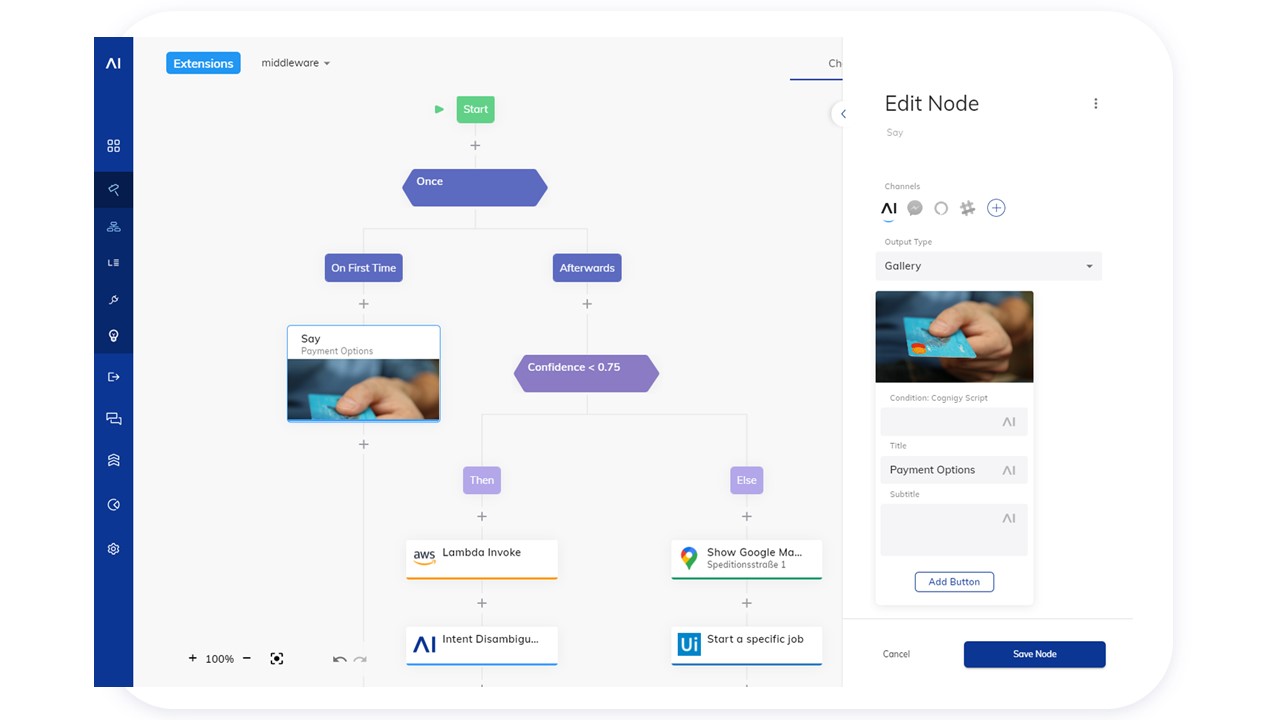The width and height of the screenshot is (1280, 720).
Task: Open the middleware dropdown
Action: (295, 63)
